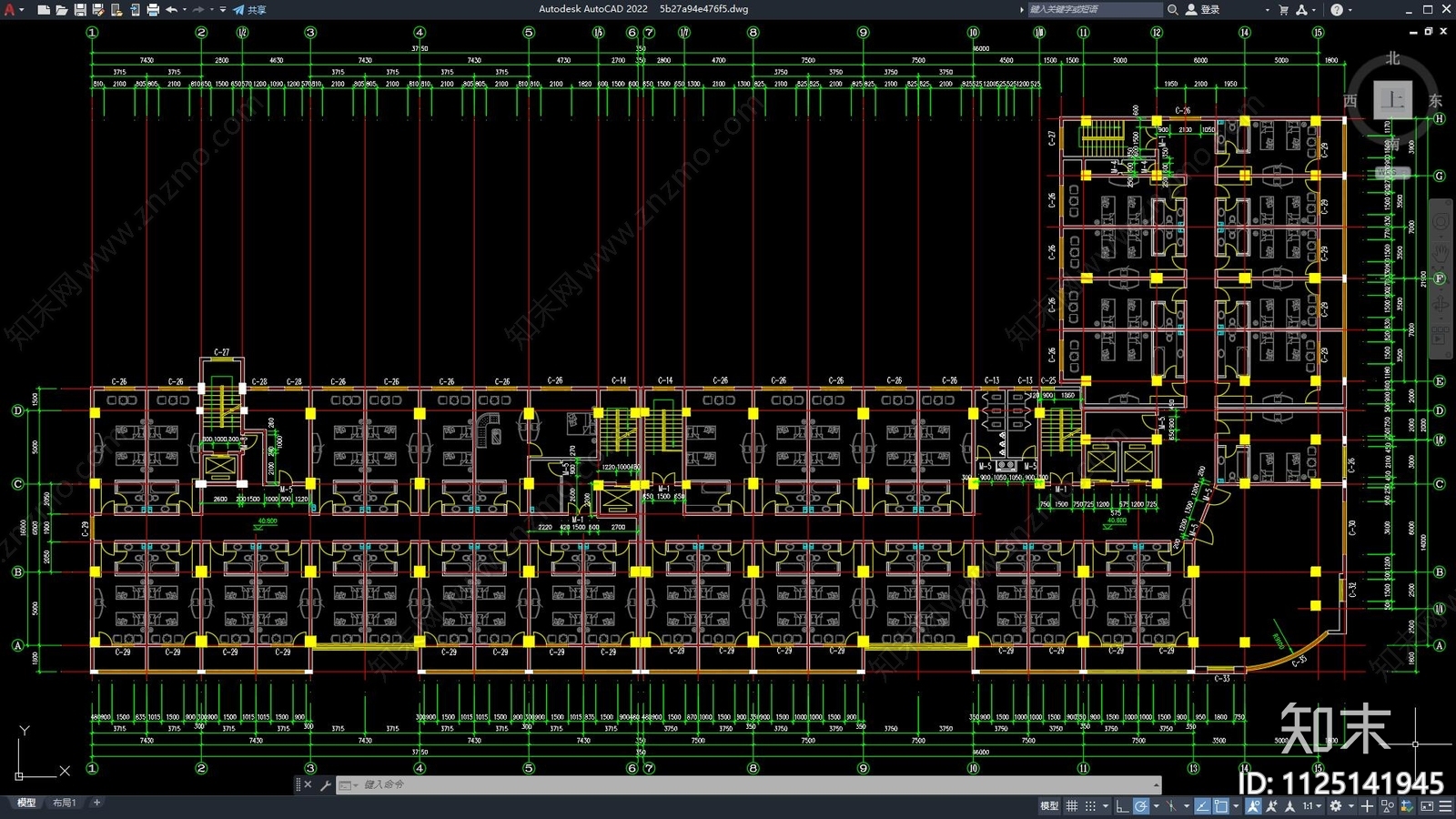Click the Isolate Objects icon in status bar
This screenshot has height=819, width=1456.
pos(1388,805)
